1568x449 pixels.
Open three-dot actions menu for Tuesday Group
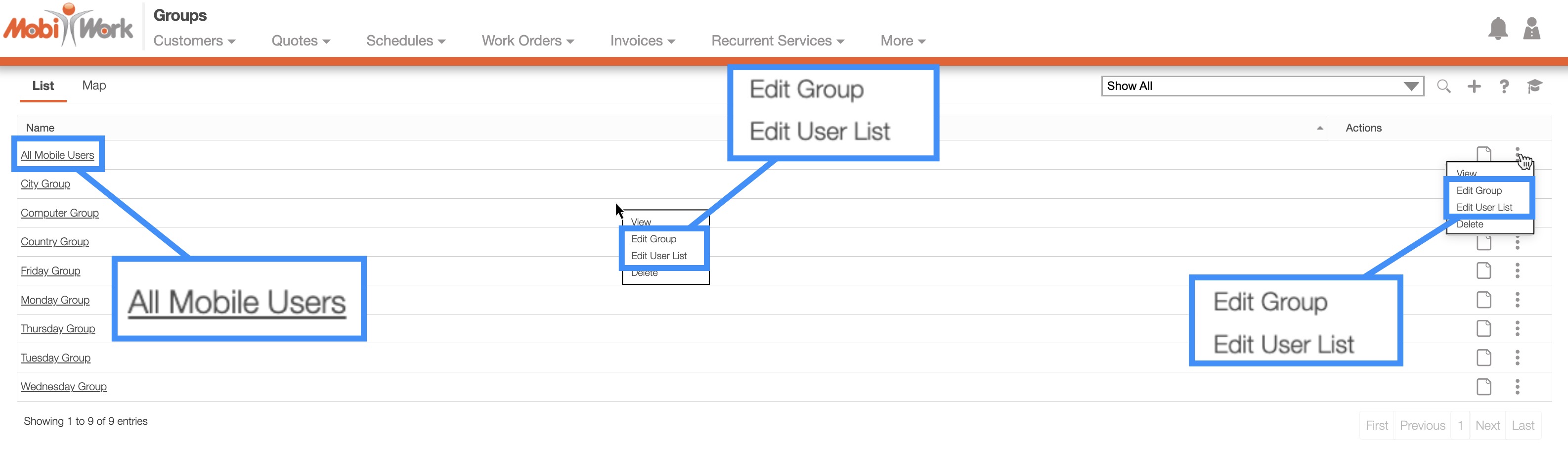pyautogui.click(x=1517, y=358)
